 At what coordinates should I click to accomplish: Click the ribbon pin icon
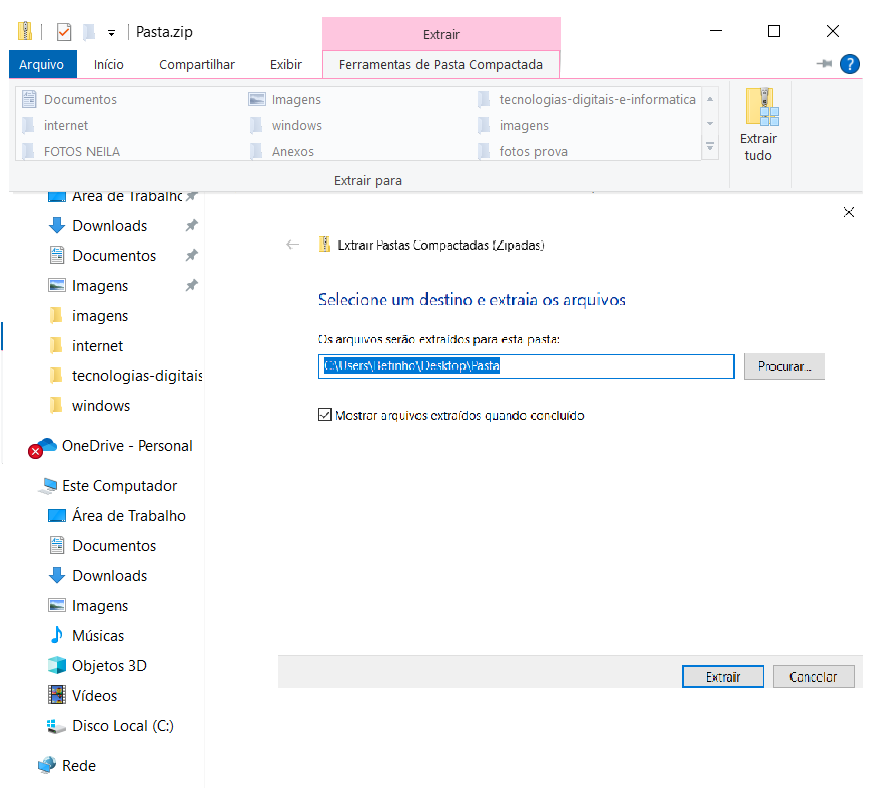(x=823, y=64)
